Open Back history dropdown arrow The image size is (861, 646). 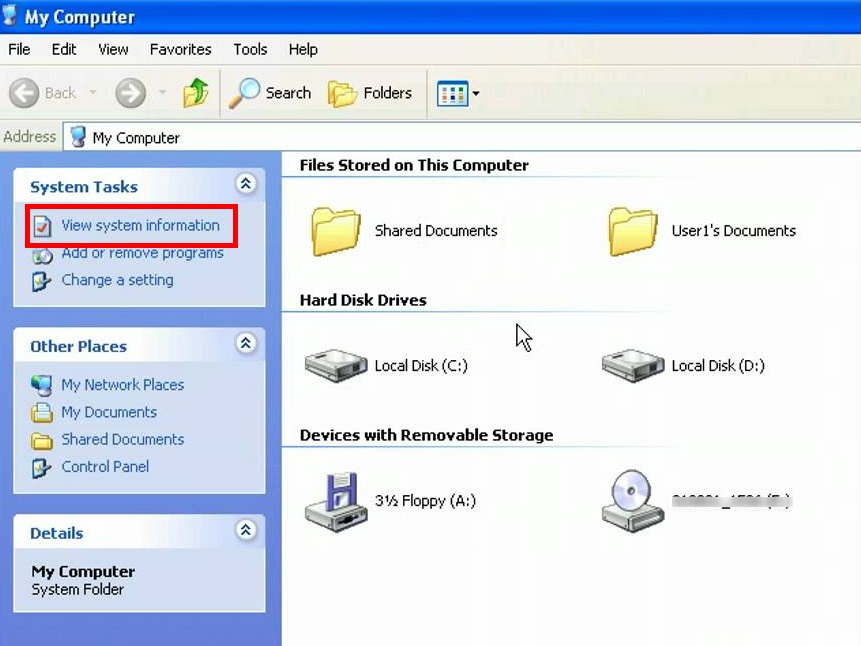tap(93, 92)
